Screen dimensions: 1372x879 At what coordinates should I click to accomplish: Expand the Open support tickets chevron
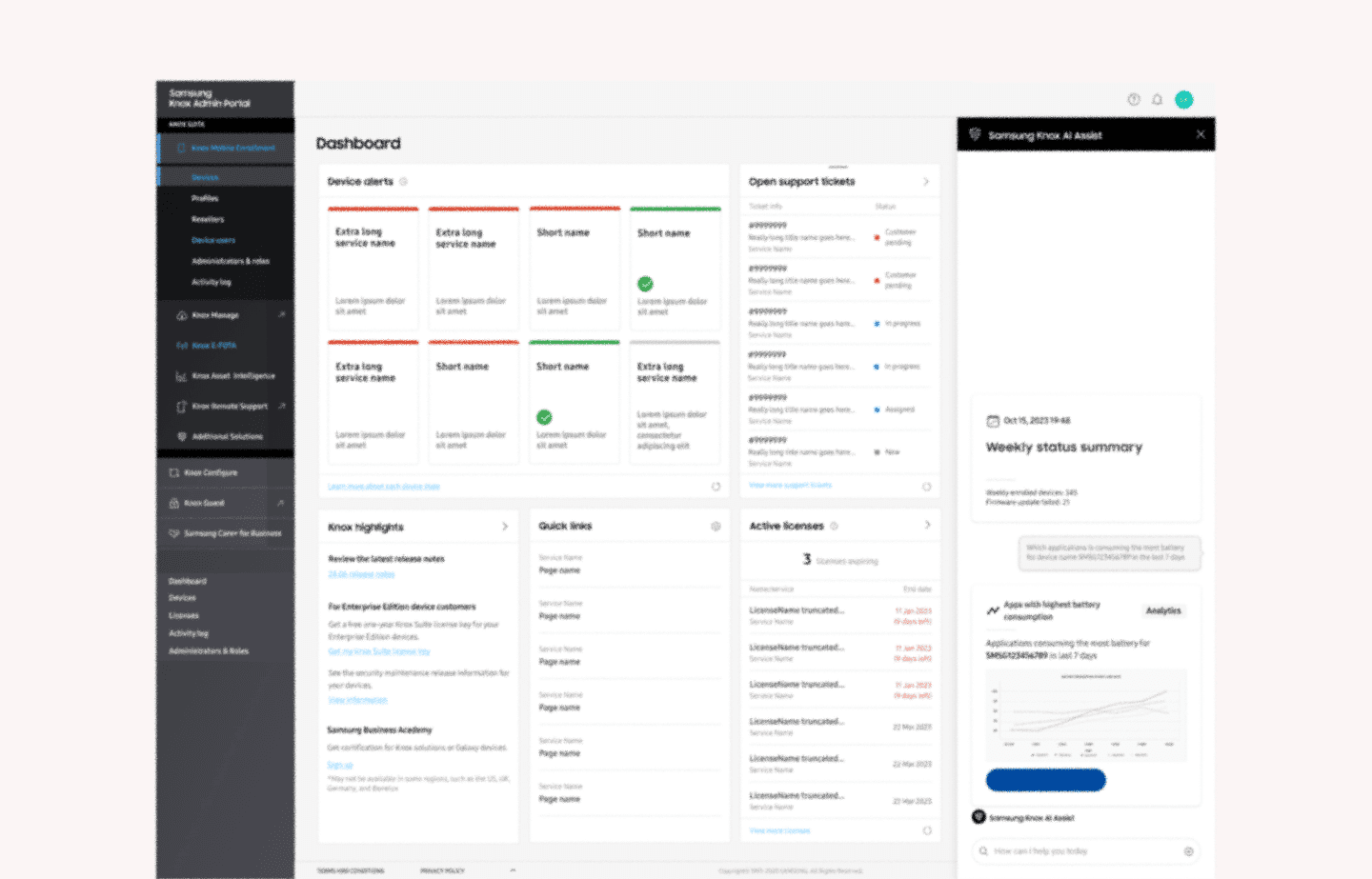click(x=926, y=181)
